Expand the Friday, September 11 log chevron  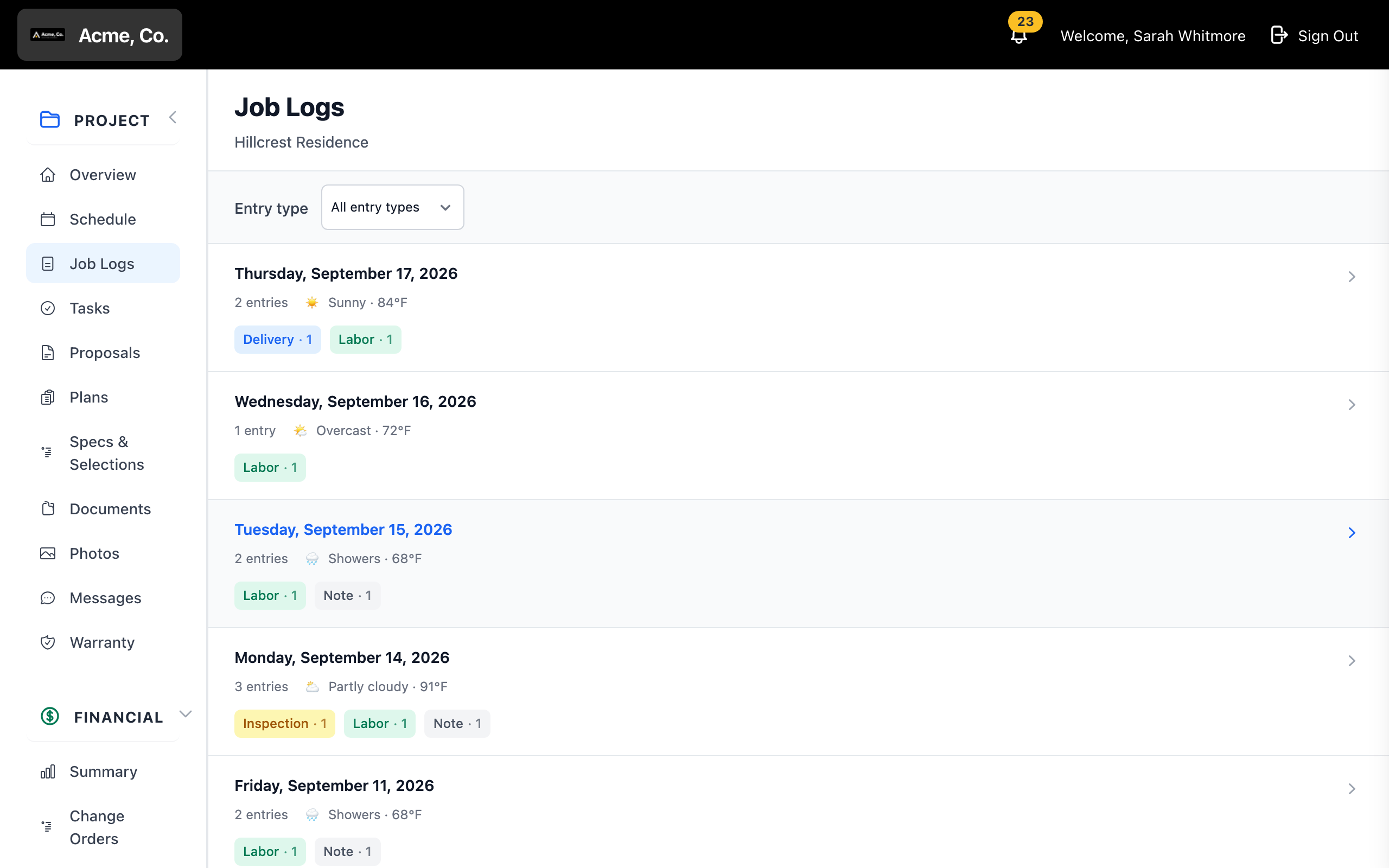click(x=1352, y=789)
